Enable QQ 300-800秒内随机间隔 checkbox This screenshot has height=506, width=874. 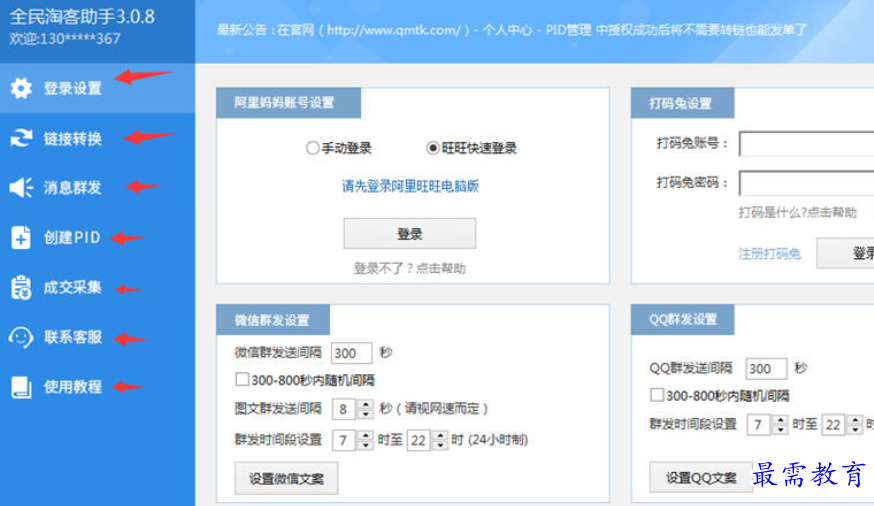(x=657, y=395)
